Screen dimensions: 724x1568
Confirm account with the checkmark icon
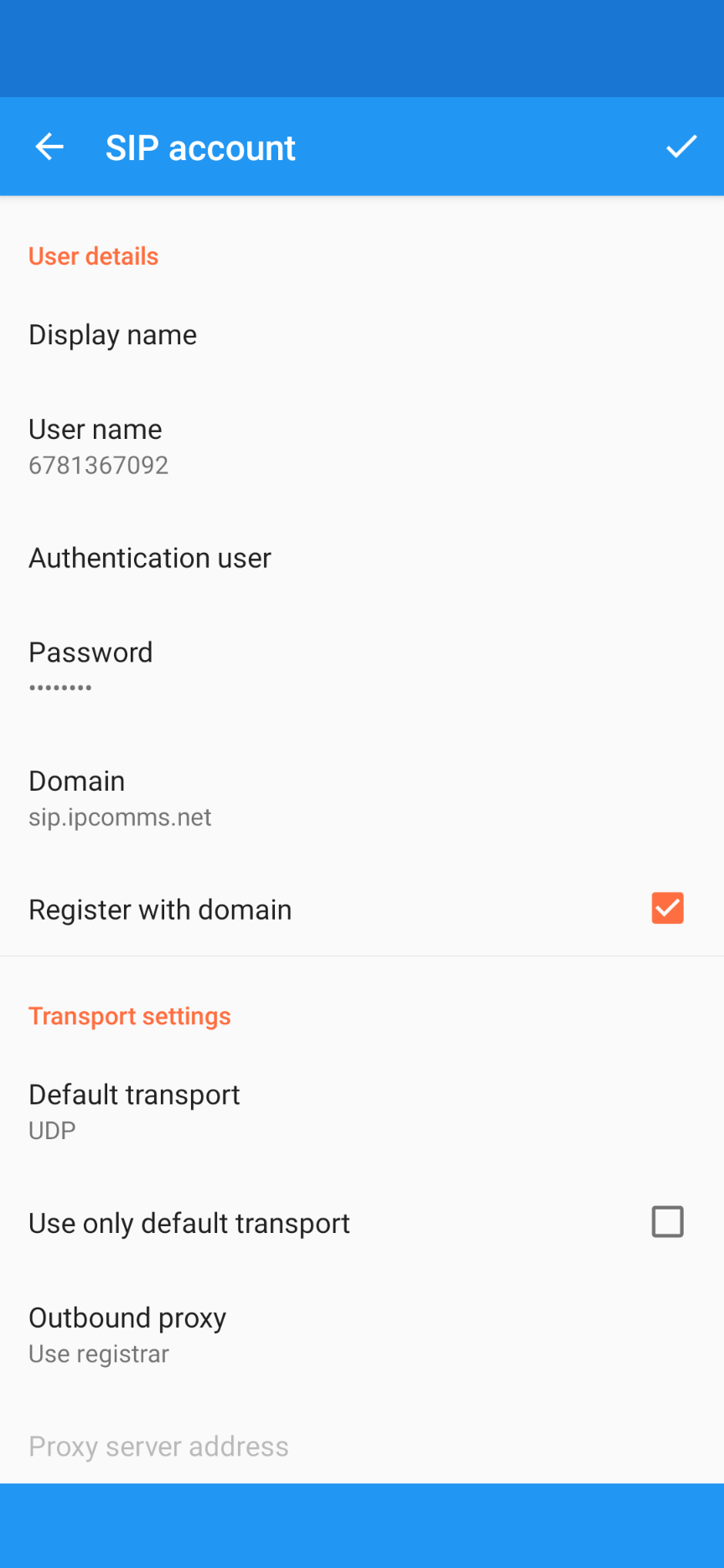point(681,147)
